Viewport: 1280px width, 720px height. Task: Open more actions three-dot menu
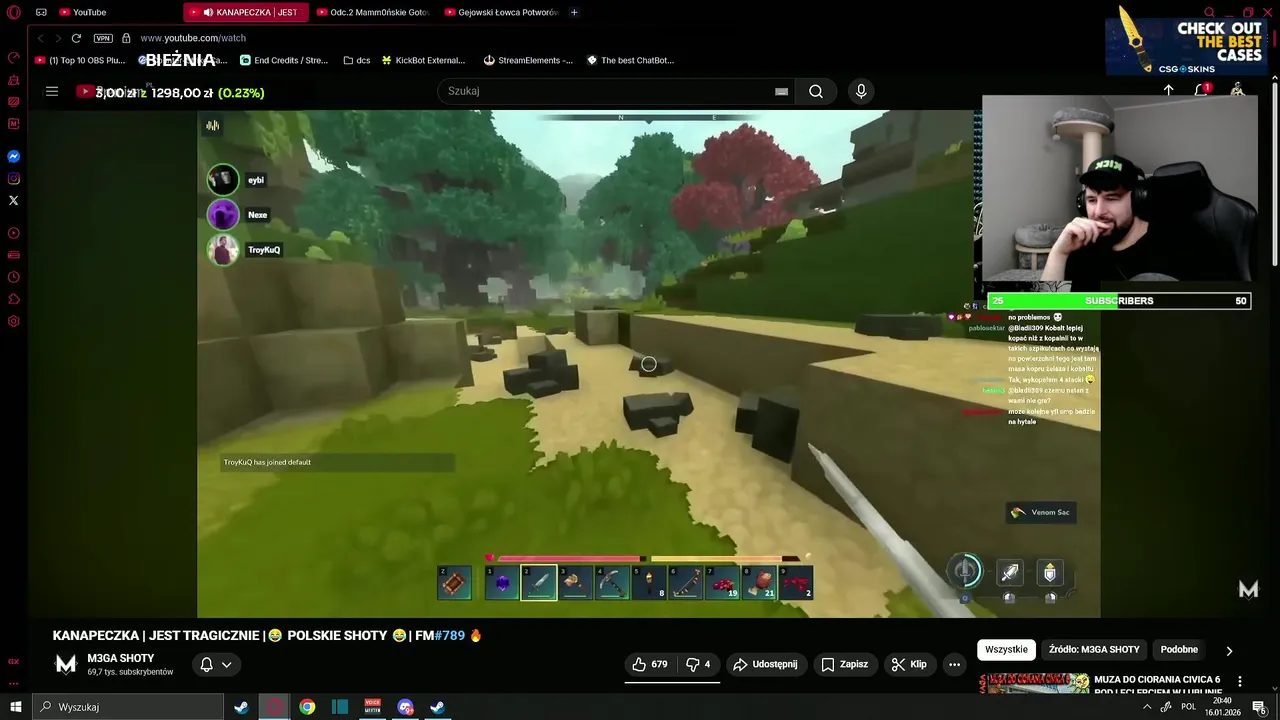pyautogui.click(x=954, y=664)
